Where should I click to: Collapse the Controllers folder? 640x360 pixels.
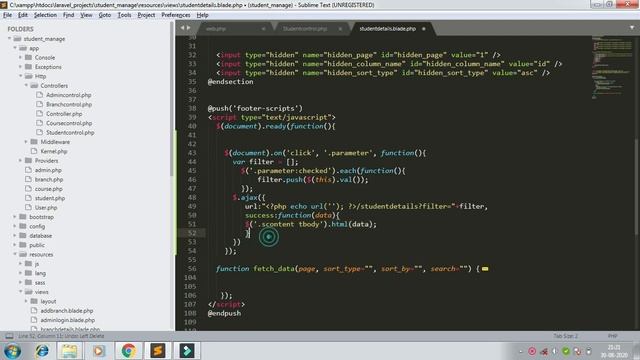tap(26, 86)
